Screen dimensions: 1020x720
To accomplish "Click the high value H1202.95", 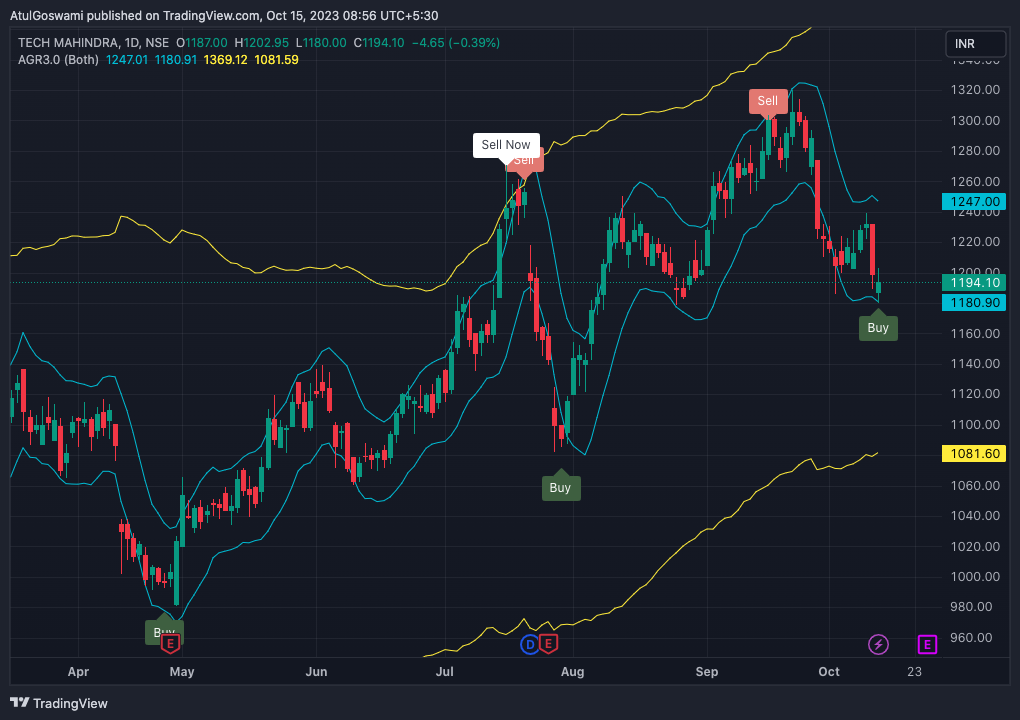I will (x=262, y=43).
